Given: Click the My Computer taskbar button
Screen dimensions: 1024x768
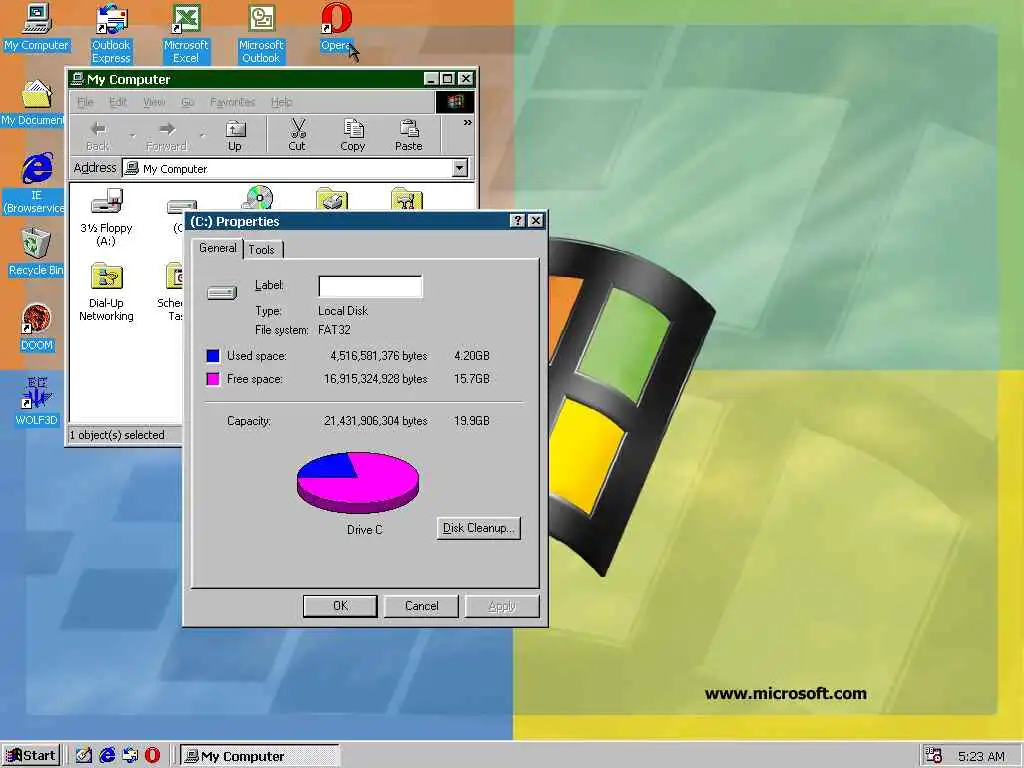Looking at the screenshot, I should click(260, 756).
